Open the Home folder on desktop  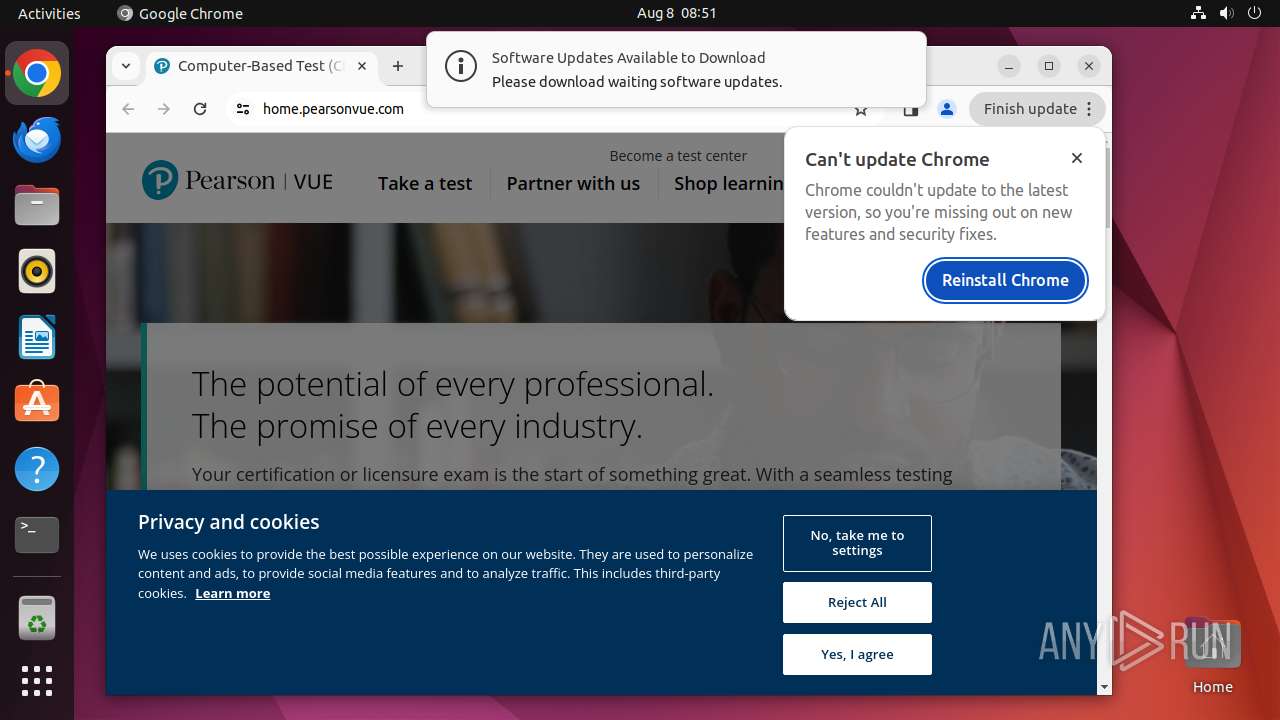tap(1212, 655)
